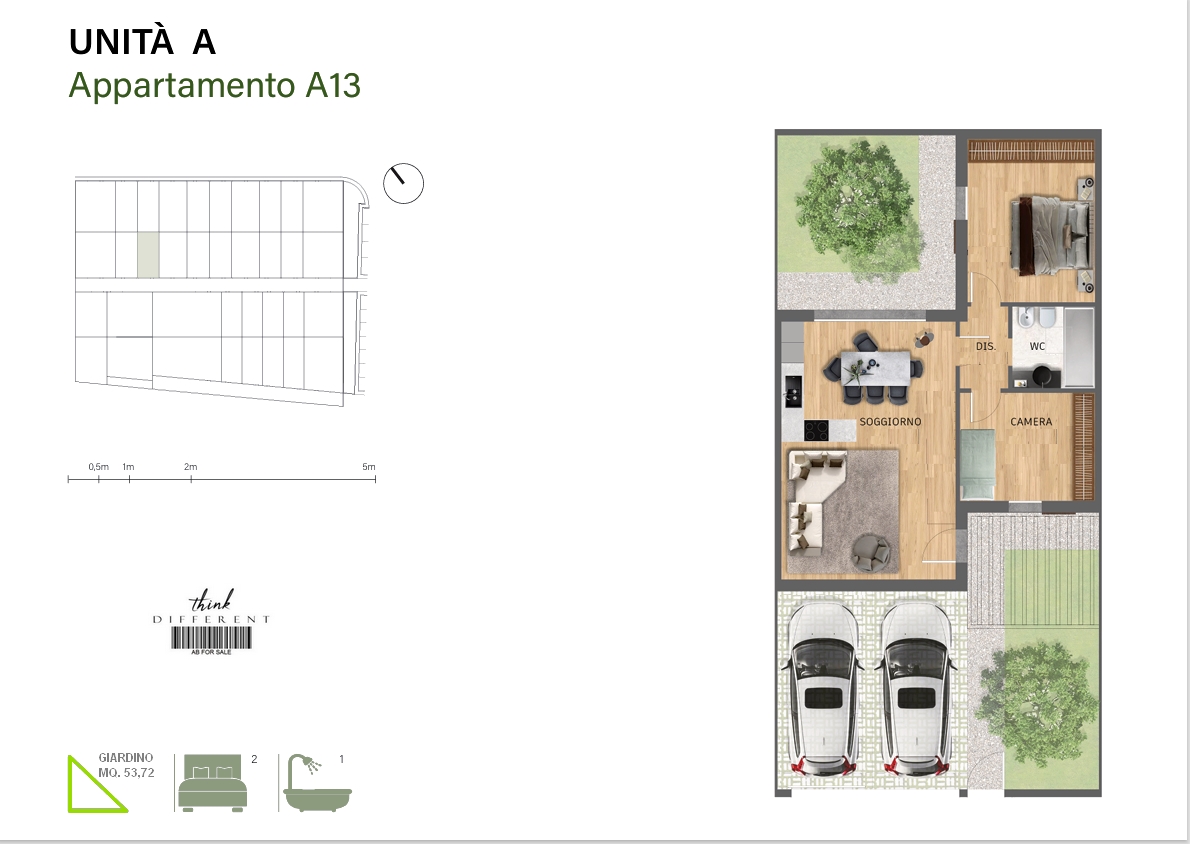This screenshot has width=1190, height=844.
Task: Click the north compass indicator
Action: coord(404,183)
